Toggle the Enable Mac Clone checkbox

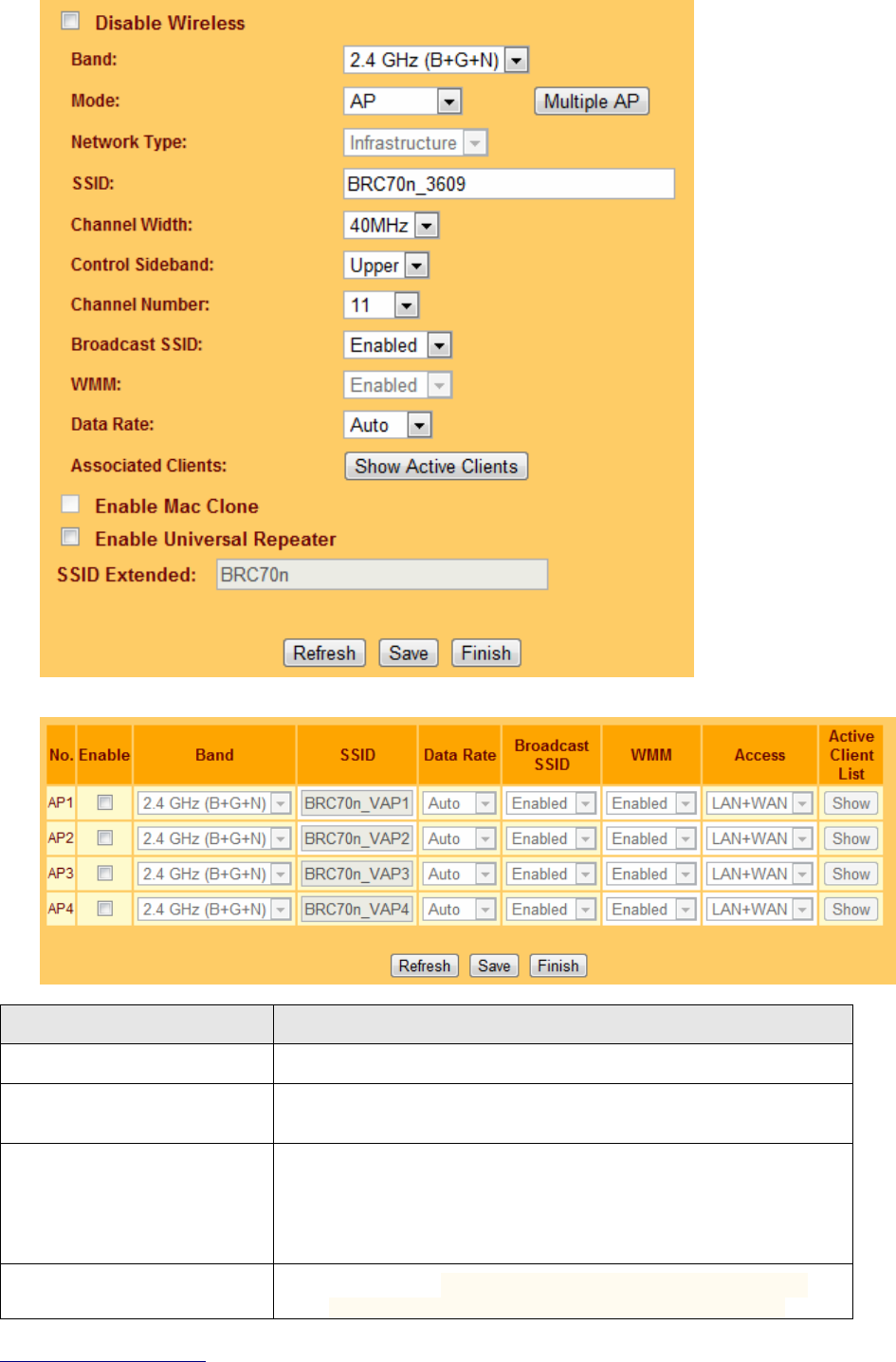70,504
